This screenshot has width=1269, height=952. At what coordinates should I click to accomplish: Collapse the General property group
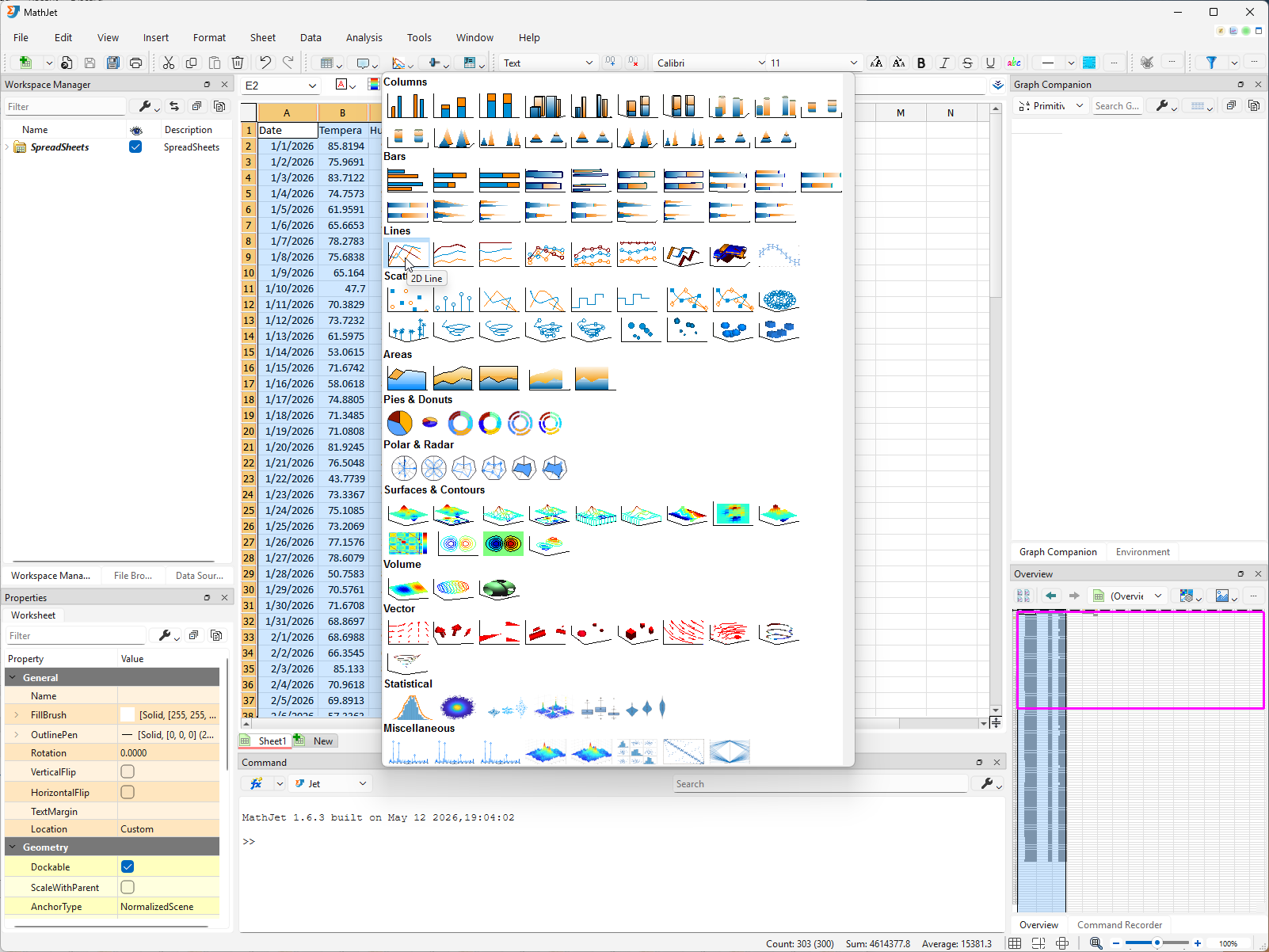pos(13,677)
